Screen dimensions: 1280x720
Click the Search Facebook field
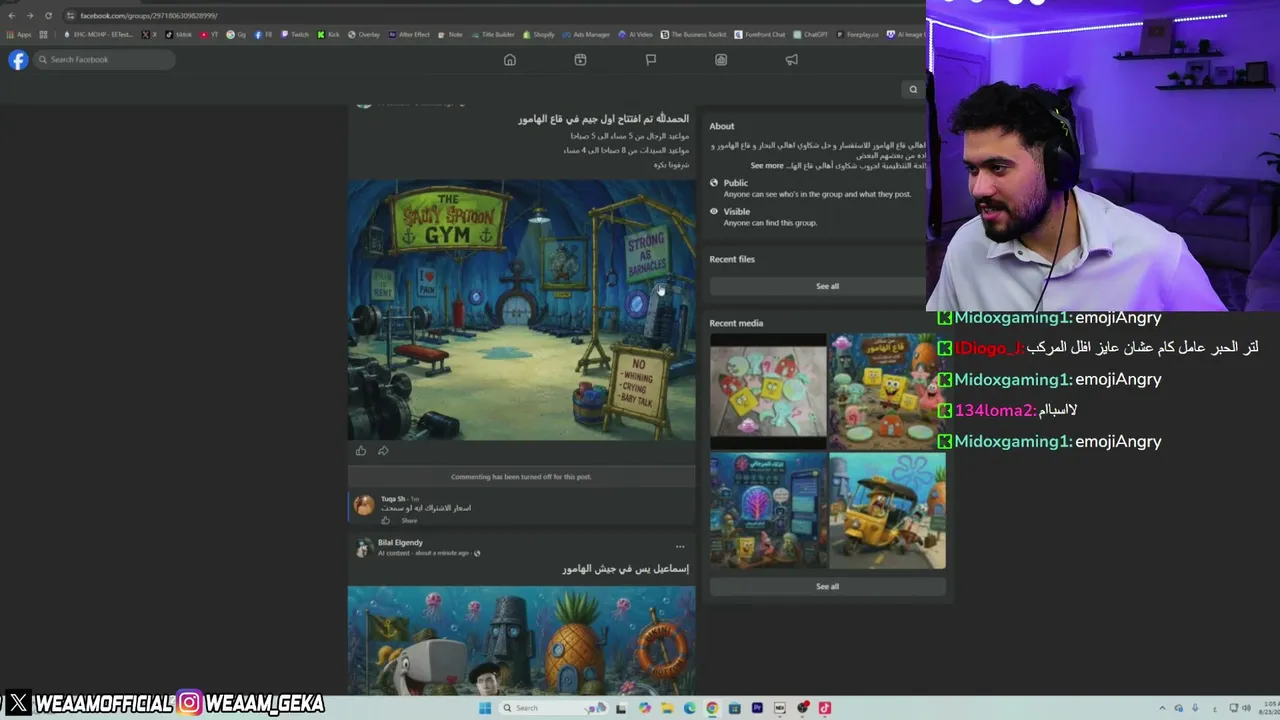105,60
